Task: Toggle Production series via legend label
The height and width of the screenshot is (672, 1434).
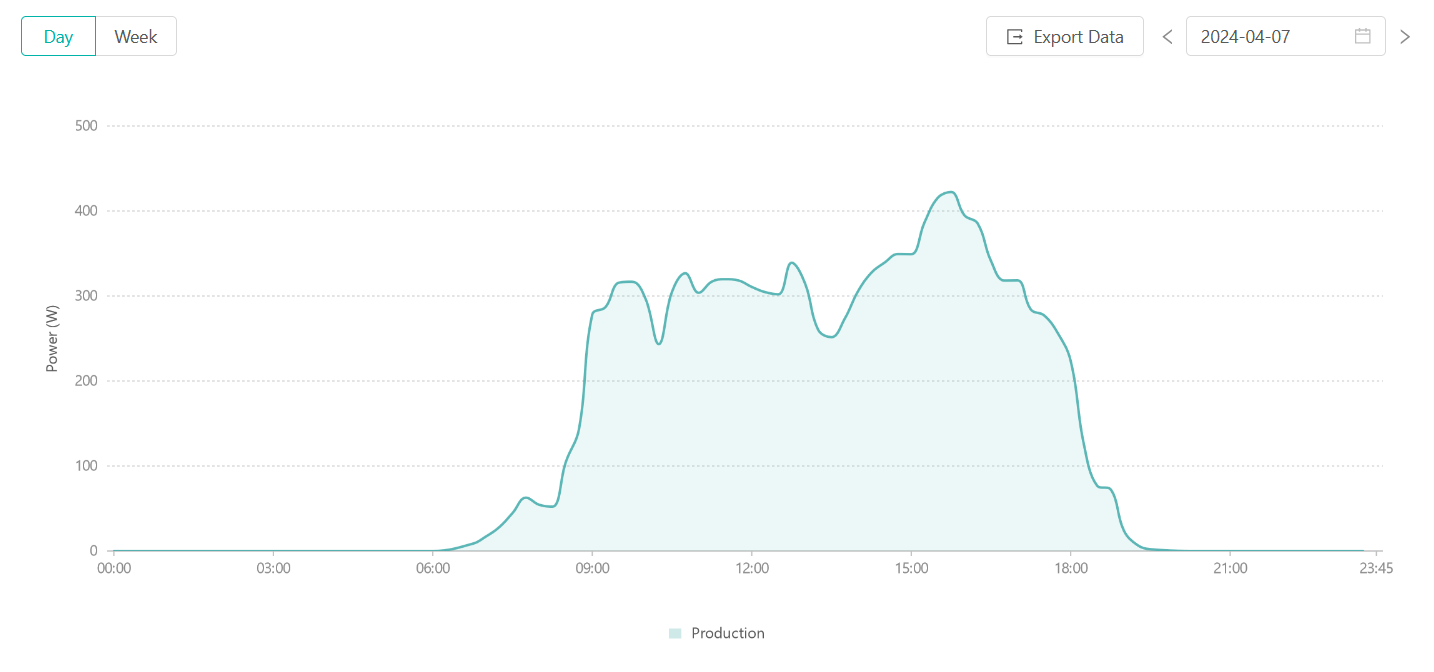Action: click(x=728, y=633)
